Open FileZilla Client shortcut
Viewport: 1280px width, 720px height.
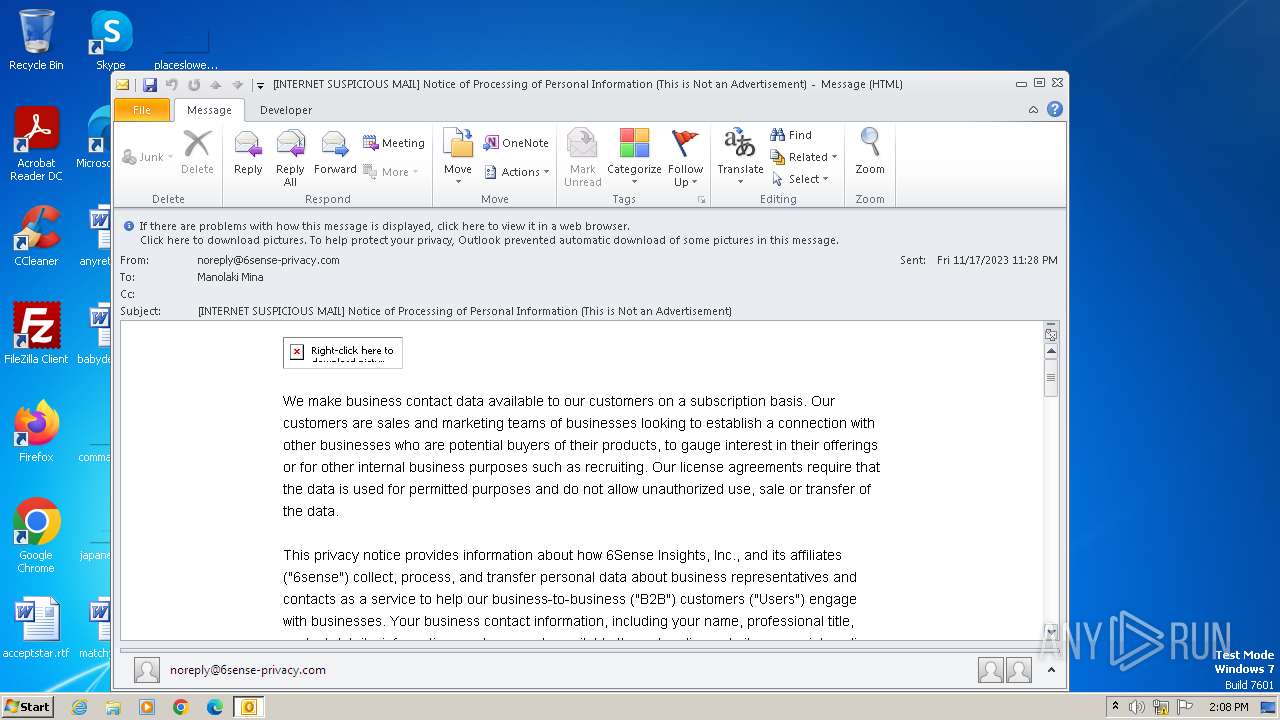(36, 333)
